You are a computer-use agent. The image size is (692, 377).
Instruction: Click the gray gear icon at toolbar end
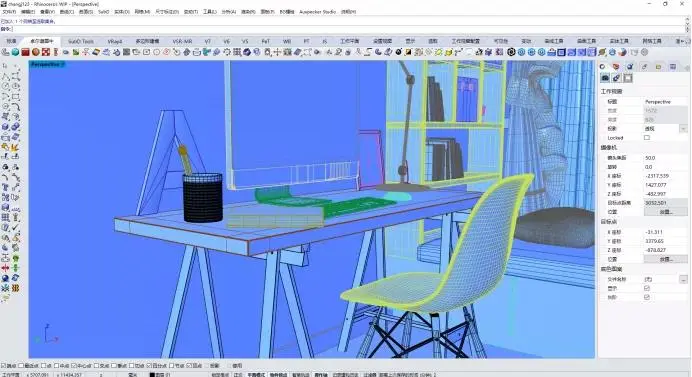[x=644, y=52]
